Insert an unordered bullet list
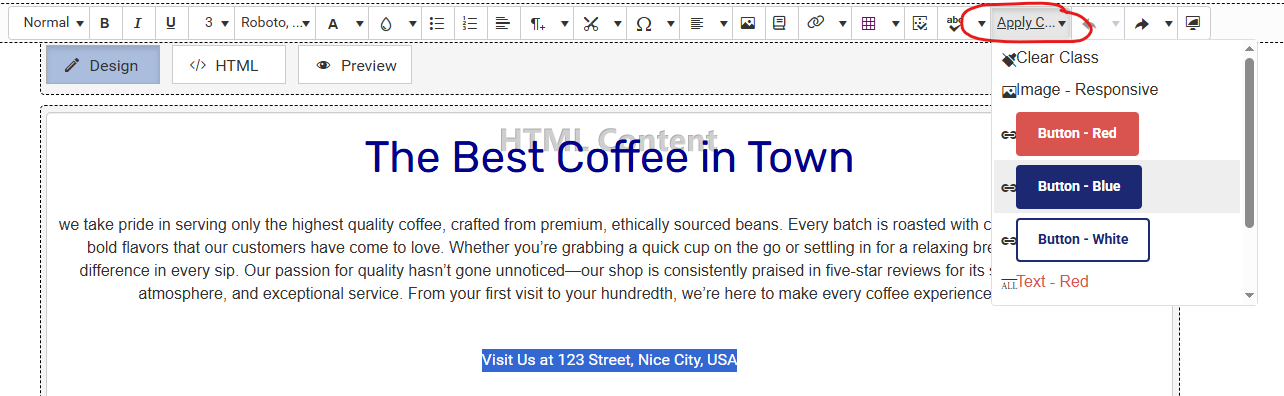1284x396 pixels. coord(437,23)
